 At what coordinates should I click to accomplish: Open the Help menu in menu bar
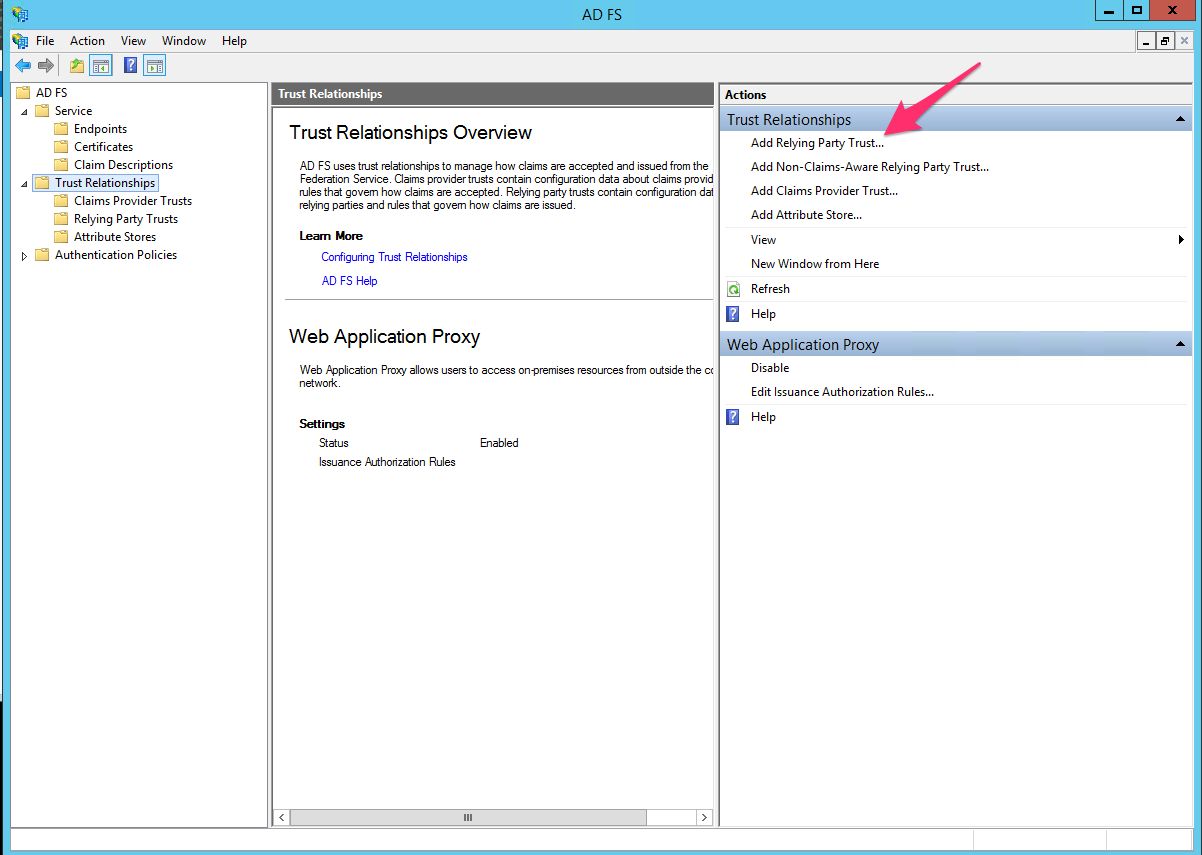pyautogui.click(x=234, y=41)
